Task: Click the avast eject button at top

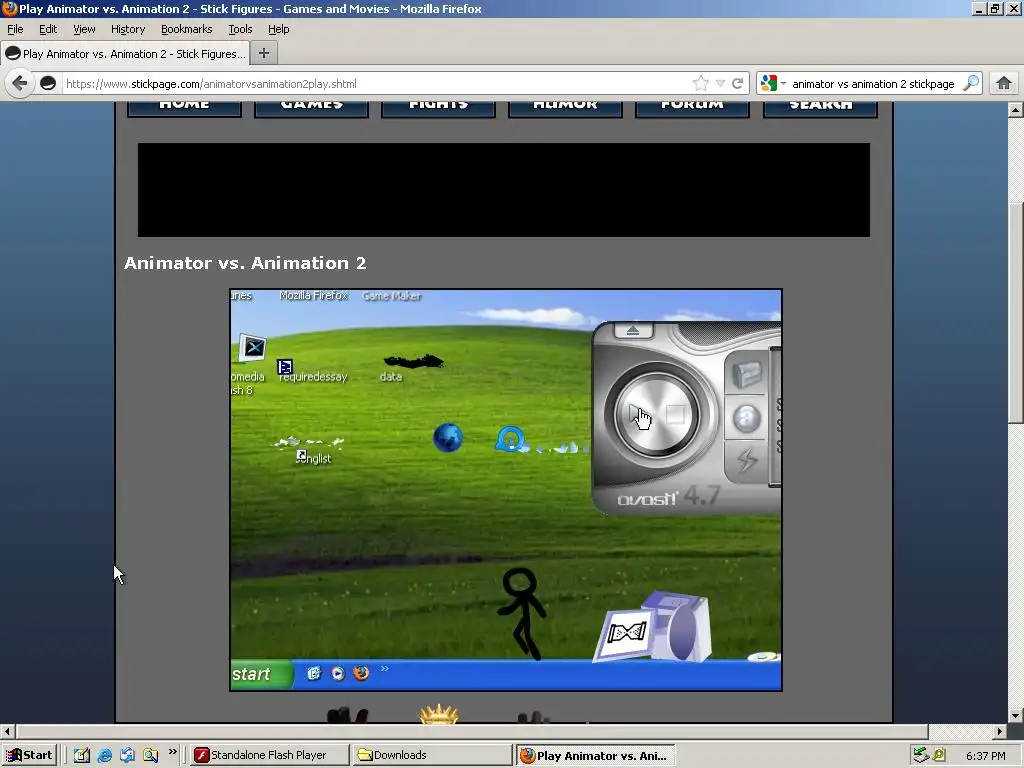Action: (x=633, y=330)
